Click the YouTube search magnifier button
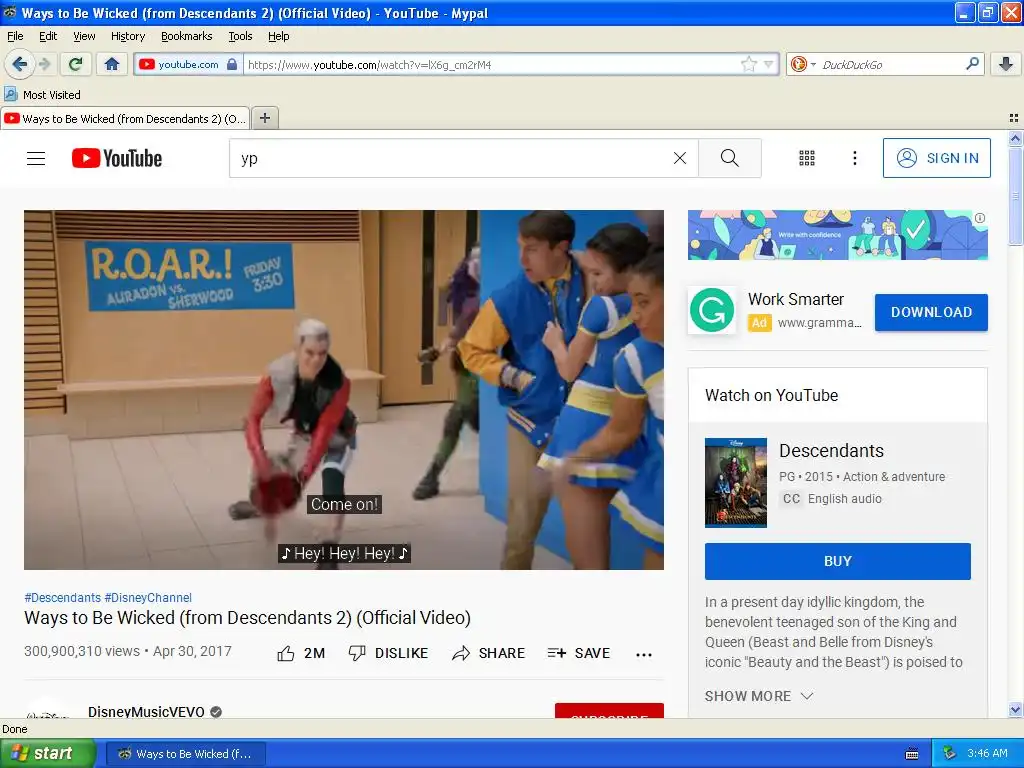Image resolution: width=1024 pixels, height=768 pixels. click(x=729, y=158)
